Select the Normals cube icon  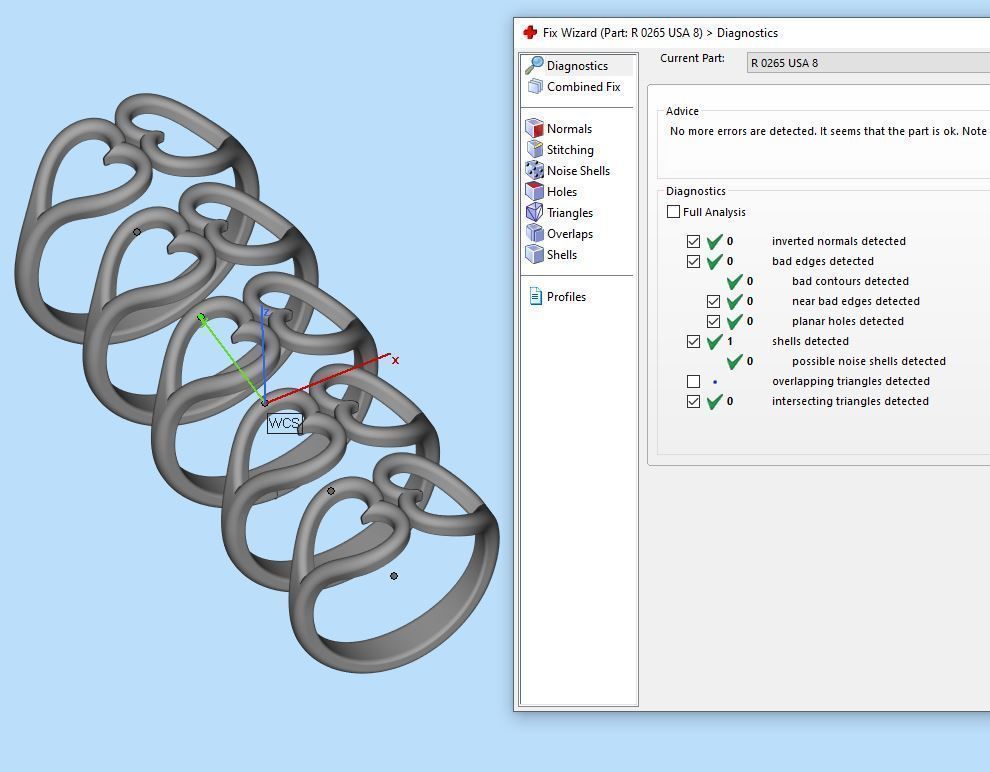coord(535,128)
